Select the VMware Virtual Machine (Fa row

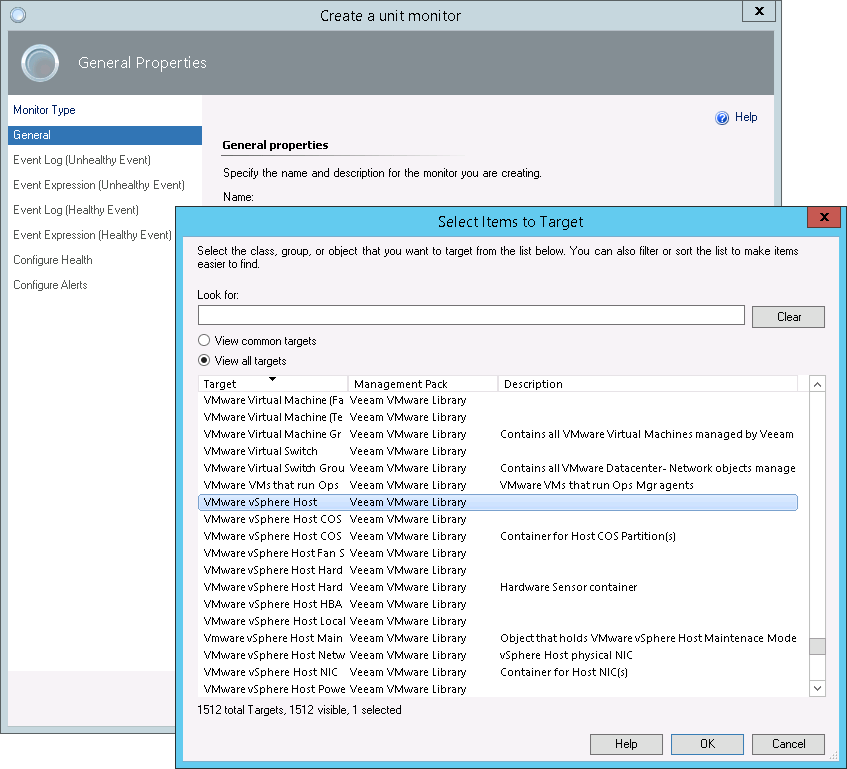(x=498, y=400)
